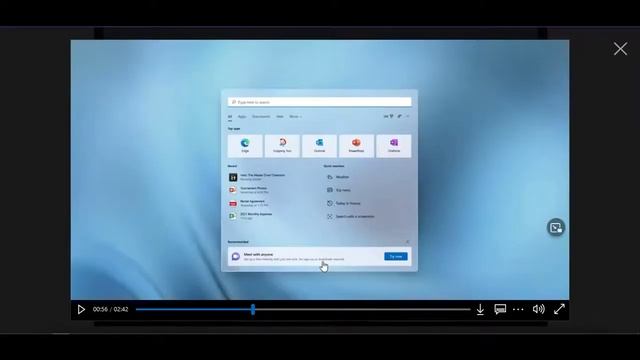Click the search box in the search panel
This screenshot has height=360, width=640.
pyautogui.click(x=319, y=102)
